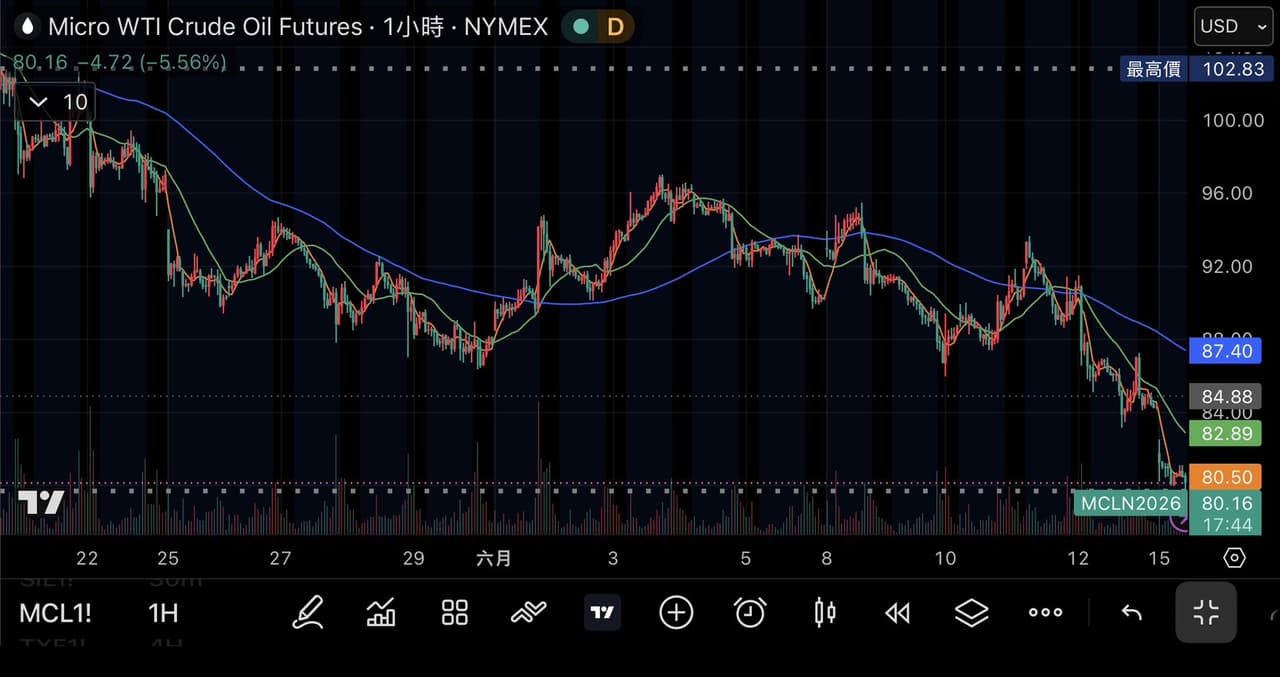Open the layers object tree icon
The width and height of the screenshot is (1280, 677).
(x=972, y=613)
